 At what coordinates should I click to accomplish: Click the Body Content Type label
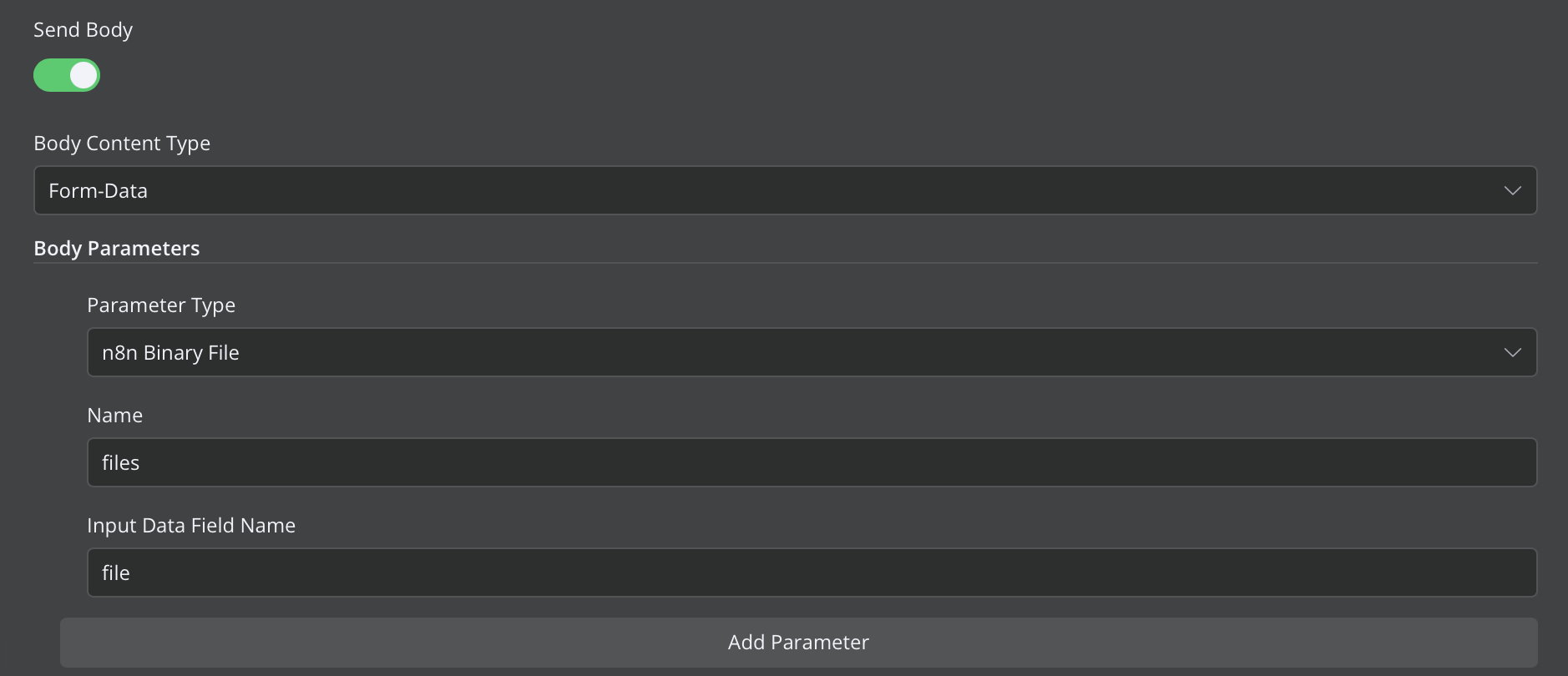(x=122, y=144)
